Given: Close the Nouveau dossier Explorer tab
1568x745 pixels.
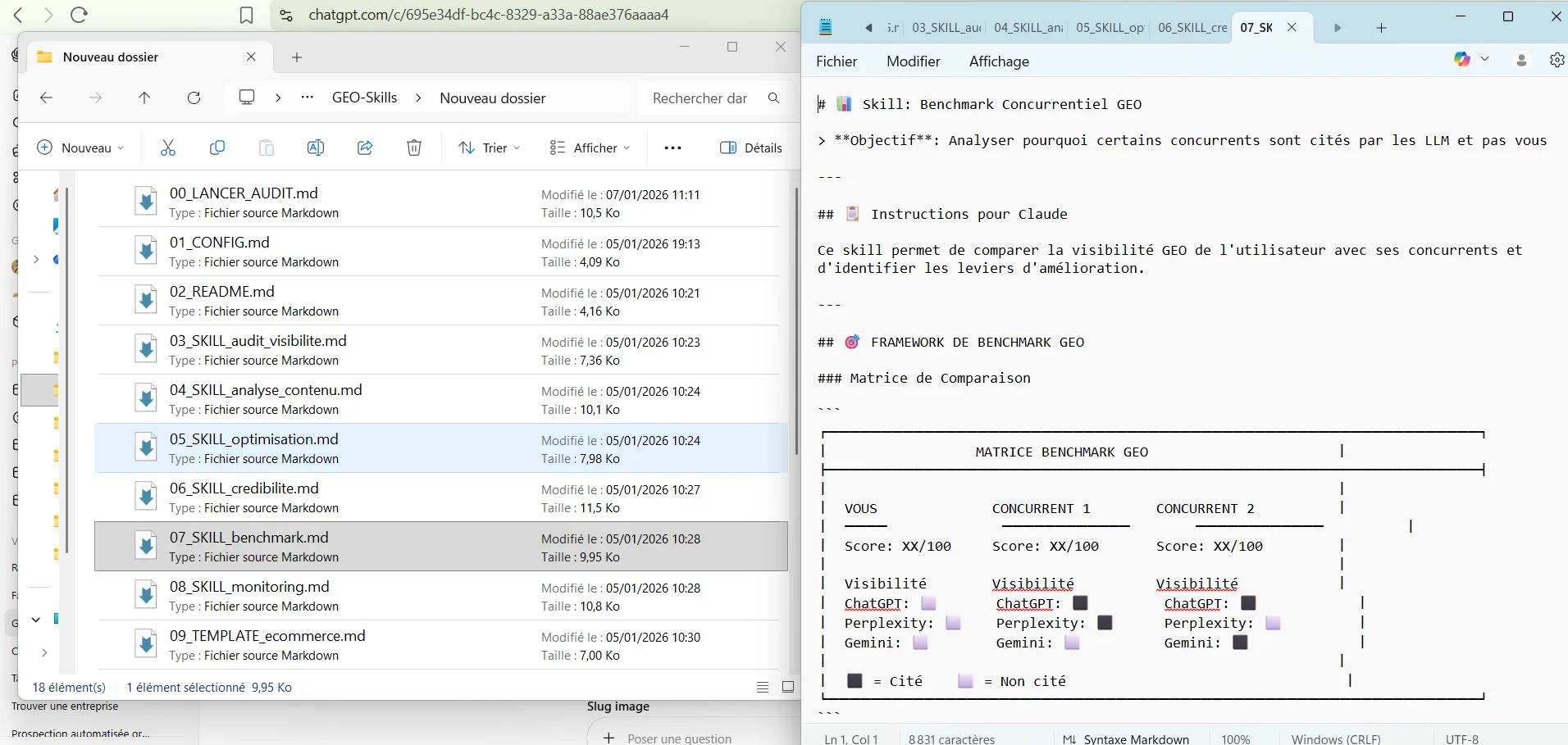Looking at the screenshot, I should point(251,57).
